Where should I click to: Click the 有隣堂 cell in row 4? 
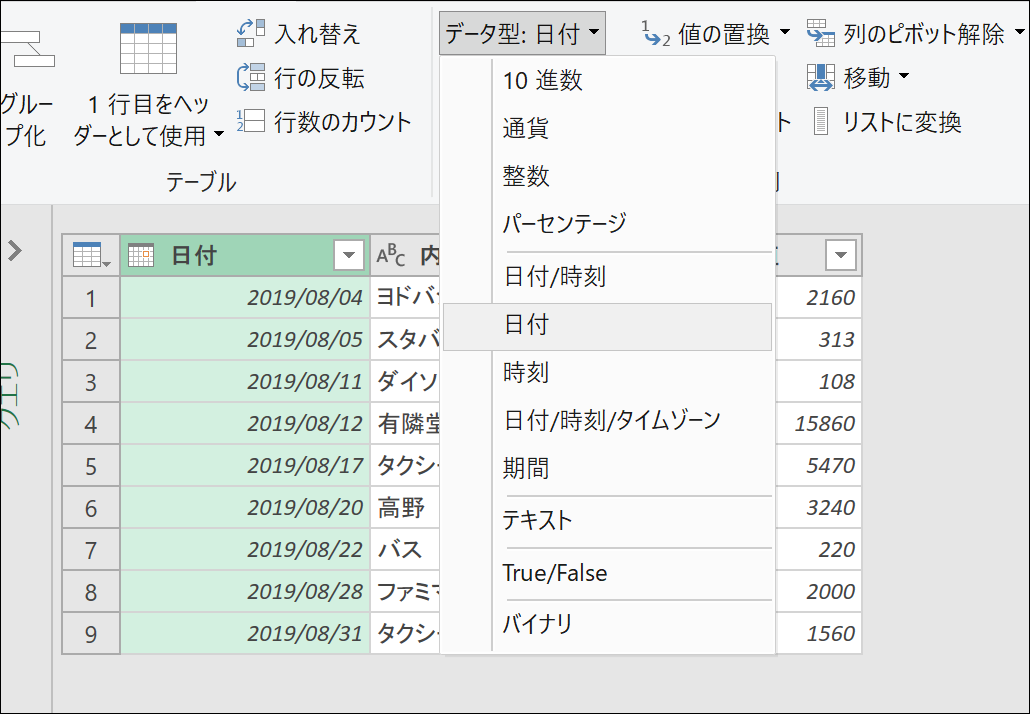click(405, 424)
